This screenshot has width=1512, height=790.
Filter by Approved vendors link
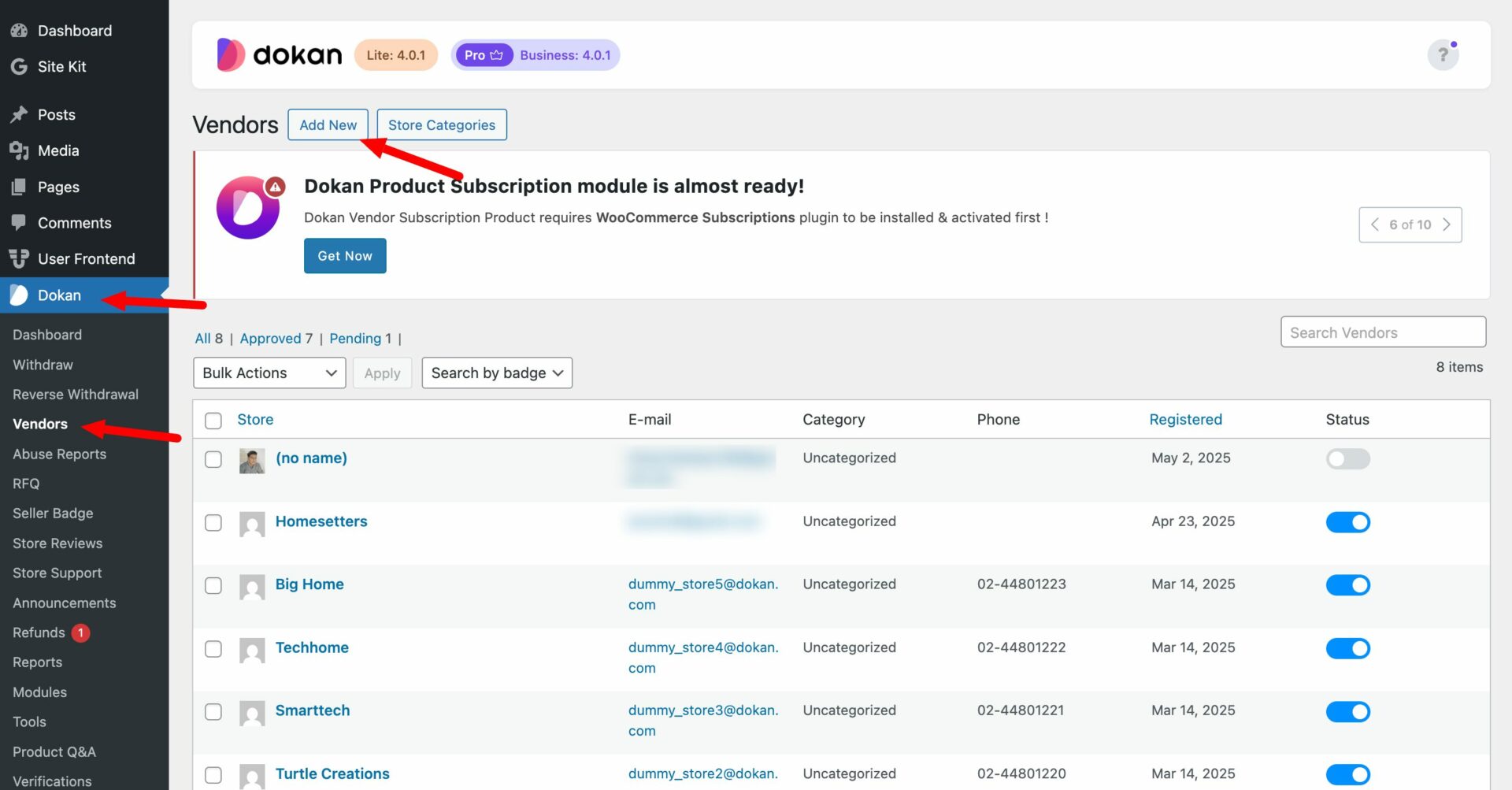(270, 338)
